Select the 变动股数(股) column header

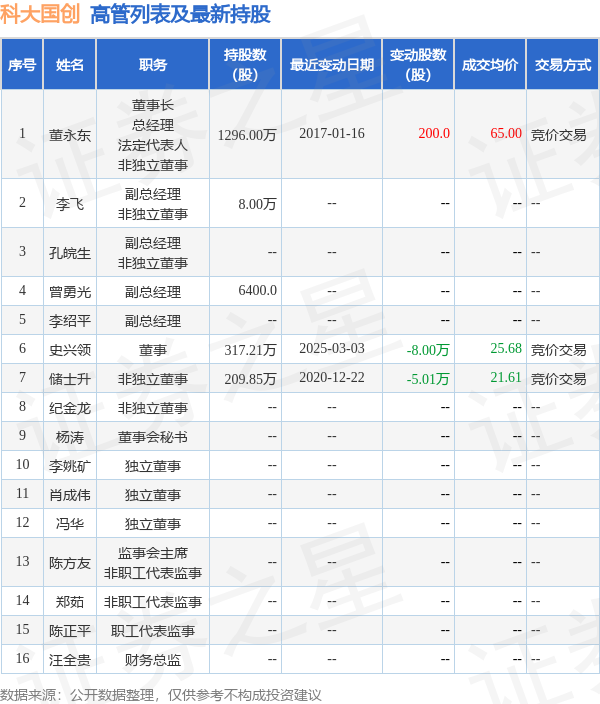tap(418, 65)
